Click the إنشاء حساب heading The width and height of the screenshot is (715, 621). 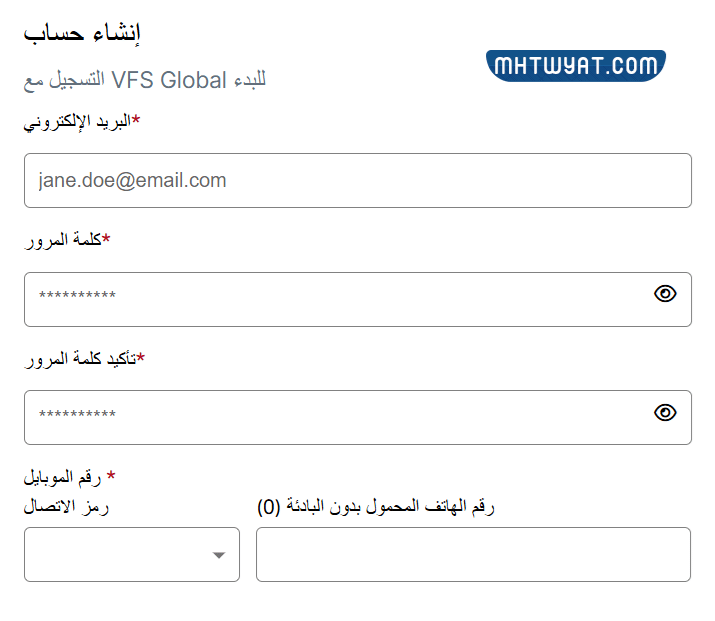pos(82,34)
